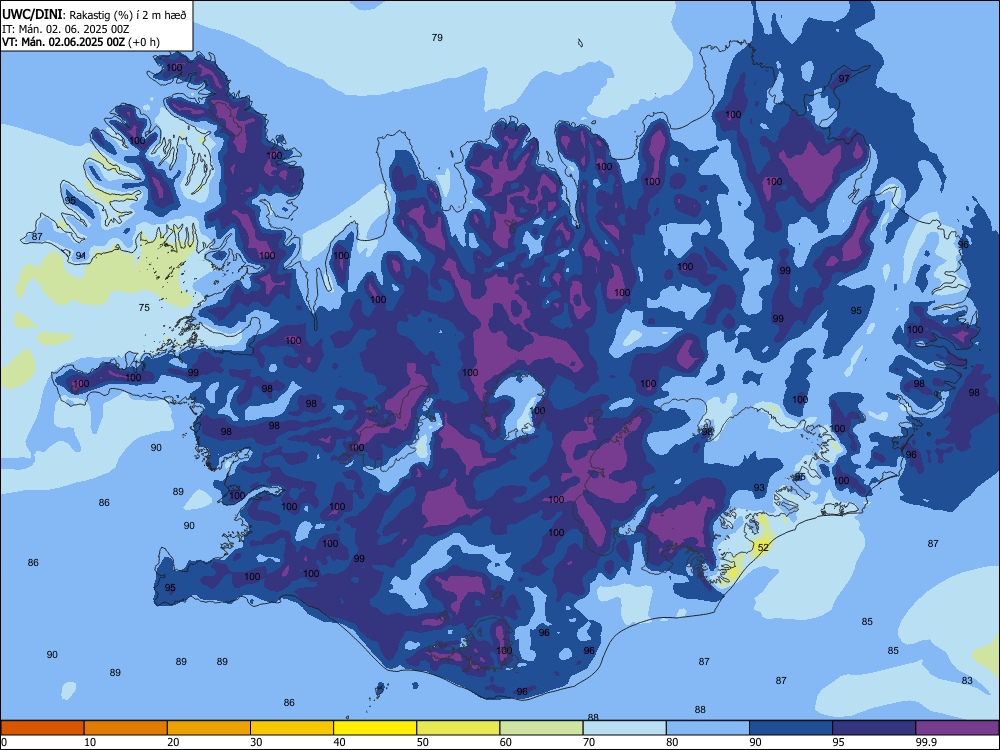Click the 20–30 legend color swatch

(209, 728)
